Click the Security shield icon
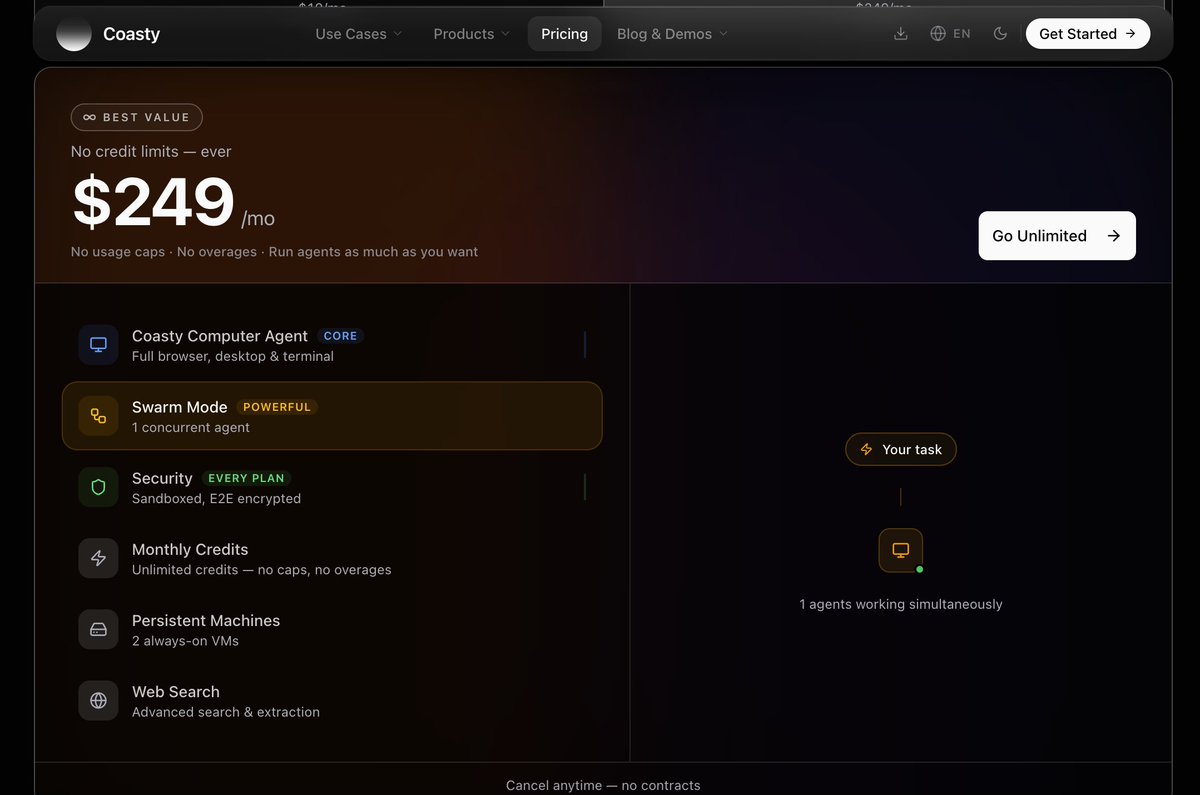Screen dimensions: 1200x795 click(x=98, y=487)
